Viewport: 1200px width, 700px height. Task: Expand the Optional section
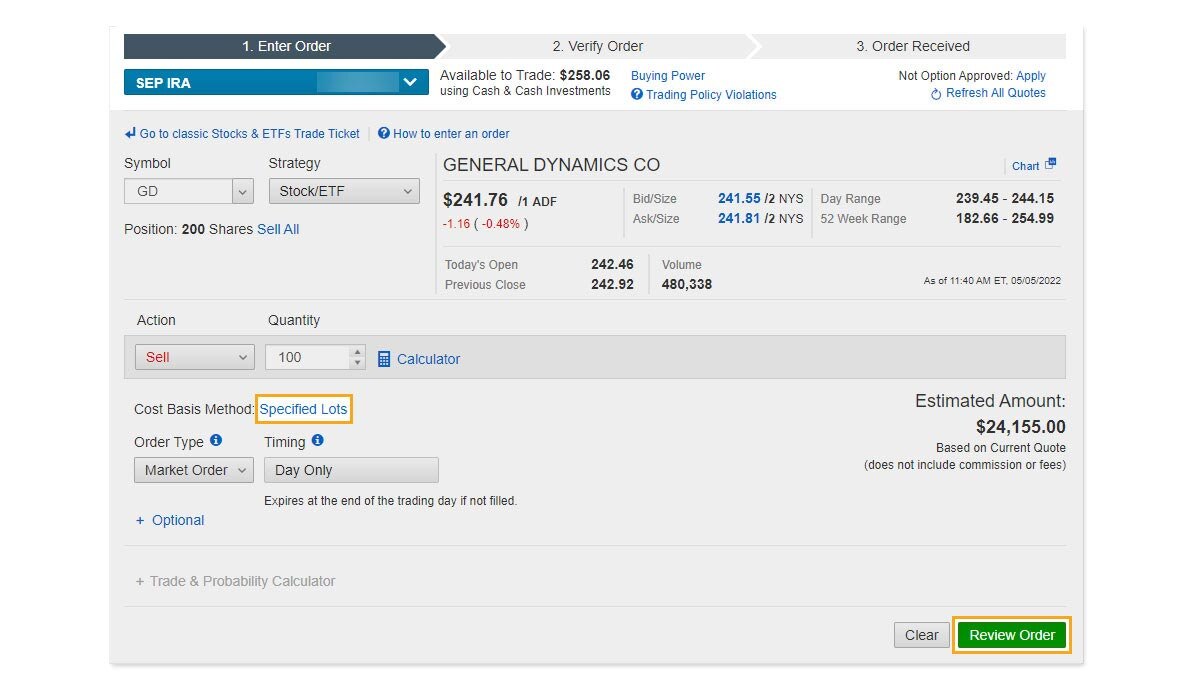(170, 520)
